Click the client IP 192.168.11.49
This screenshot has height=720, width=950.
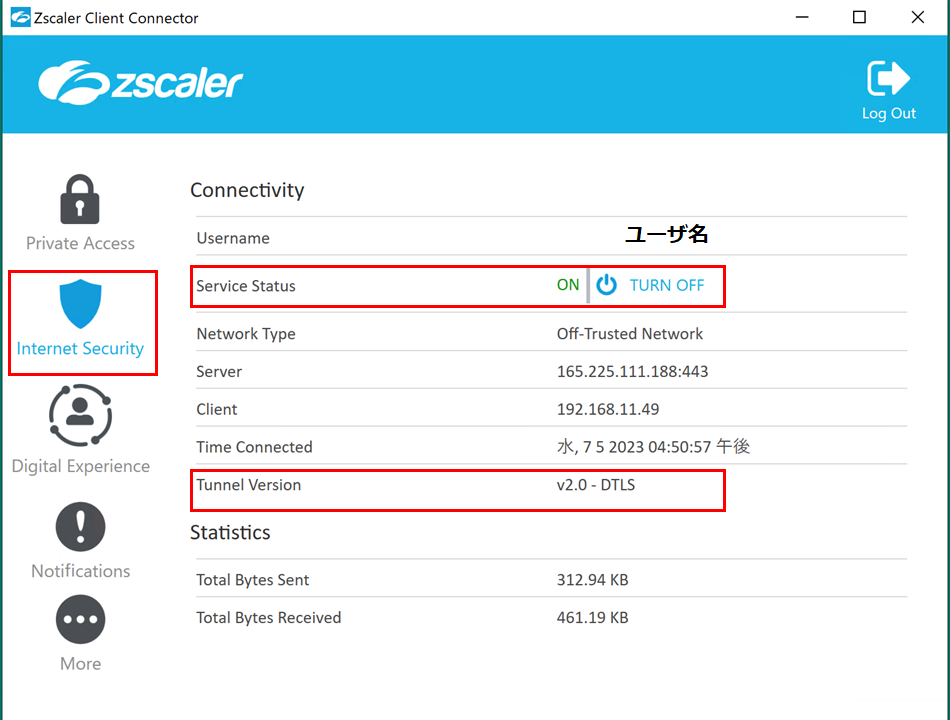tap(608, 409)
